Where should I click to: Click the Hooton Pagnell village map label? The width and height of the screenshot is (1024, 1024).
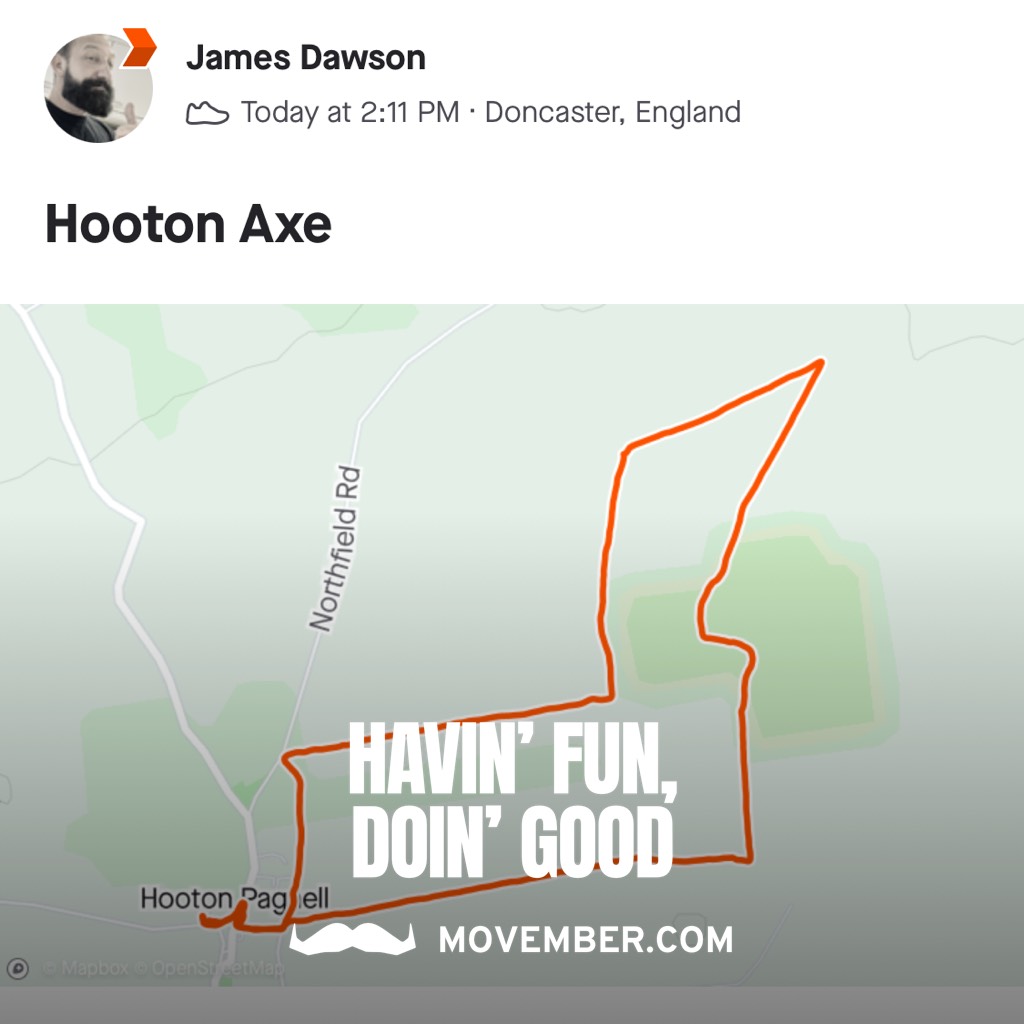(x=234, y=899)
